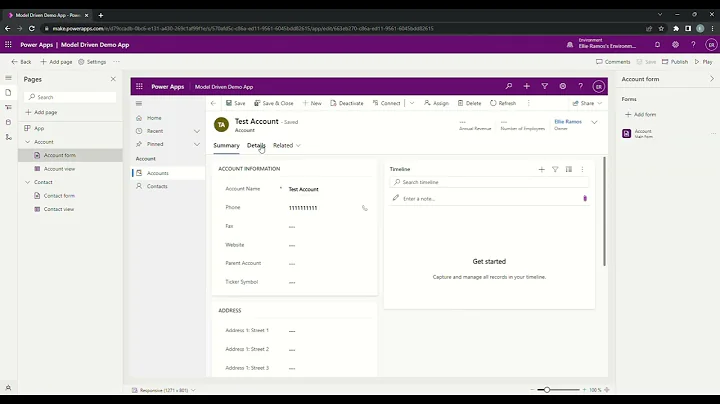This screenshot has width=720, height=404.
Task: Open the help virtual agent icon at bottom left
Action: pos(8,388)
